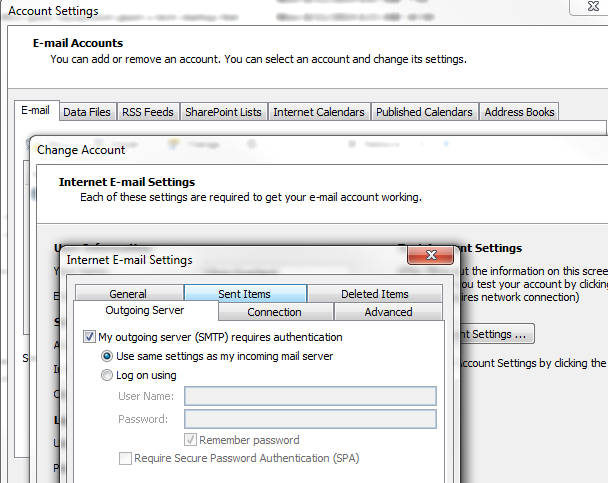Select Use same settings as incoming server

tap(108, 356)
